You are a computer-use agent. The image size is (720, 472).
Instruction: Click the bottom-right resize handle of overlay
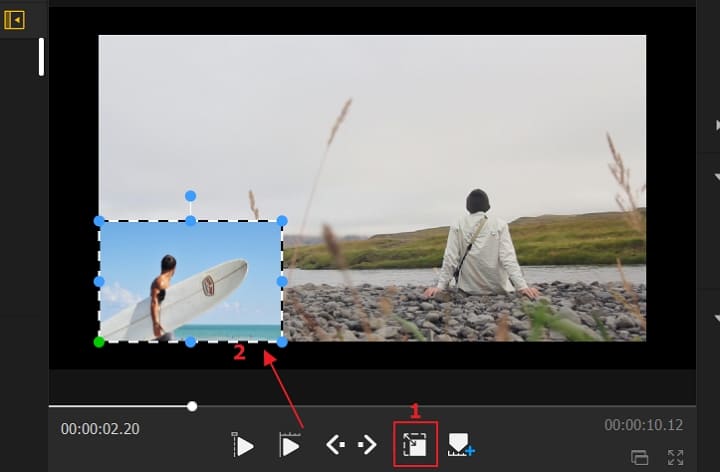pos(282,342)
